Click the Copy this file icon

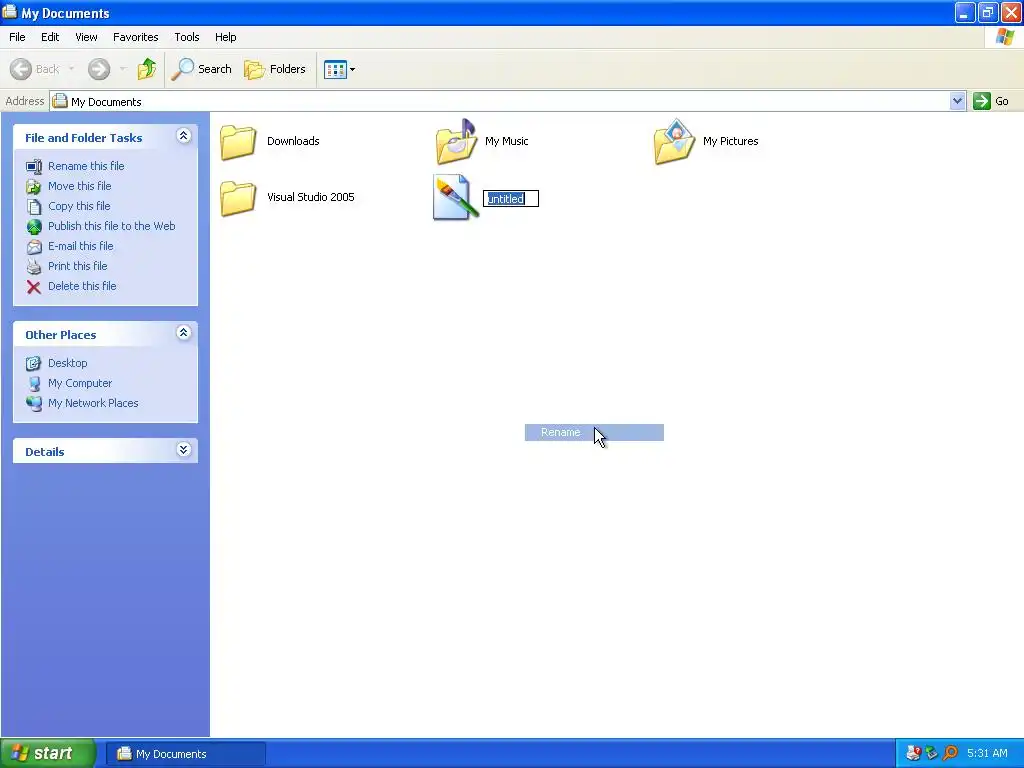pyautogui.click(x=34, y=206)
